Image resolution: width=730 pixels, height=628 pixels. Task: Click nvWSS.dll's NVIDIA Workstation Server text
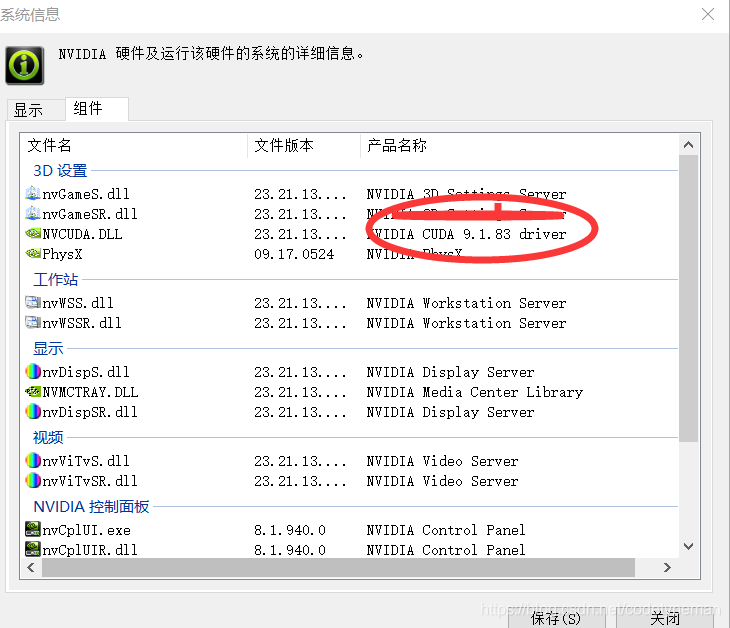tap(466, 303)
